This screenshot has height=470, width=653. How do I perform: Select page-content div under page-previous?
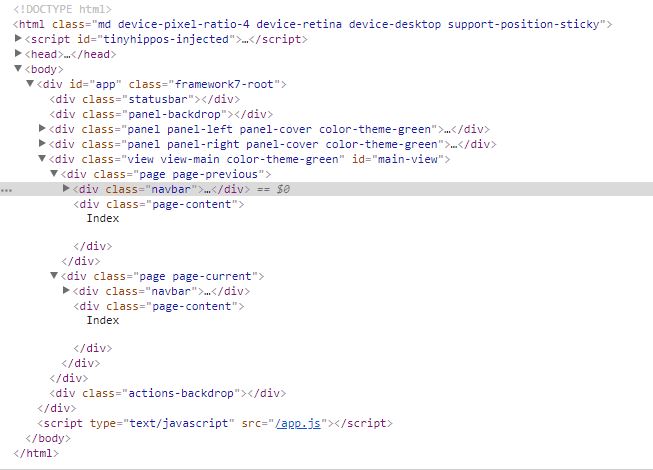159,204
